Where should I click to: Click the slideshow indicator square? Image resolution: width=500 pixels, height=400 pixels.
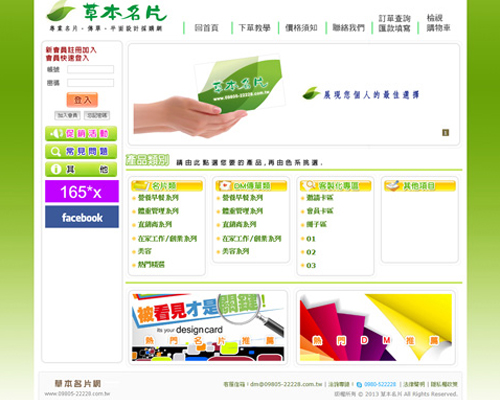coord(445,133)
